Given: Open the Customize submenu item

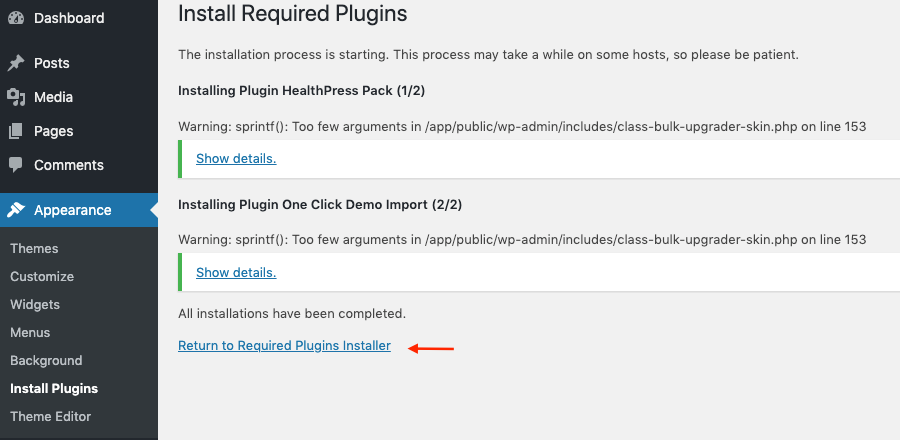Looking at the screenshot, I should [42, 276].
